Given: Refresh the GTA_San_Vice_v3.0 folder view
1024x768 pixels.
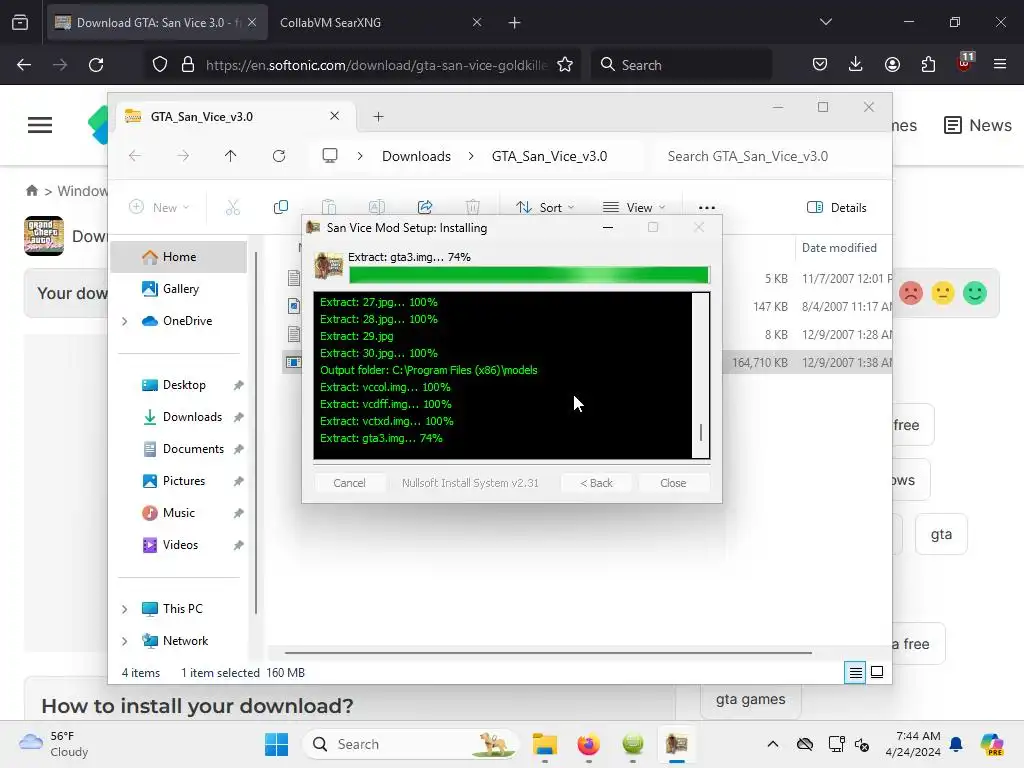Looking at the screenshot, I should point(279,155).
